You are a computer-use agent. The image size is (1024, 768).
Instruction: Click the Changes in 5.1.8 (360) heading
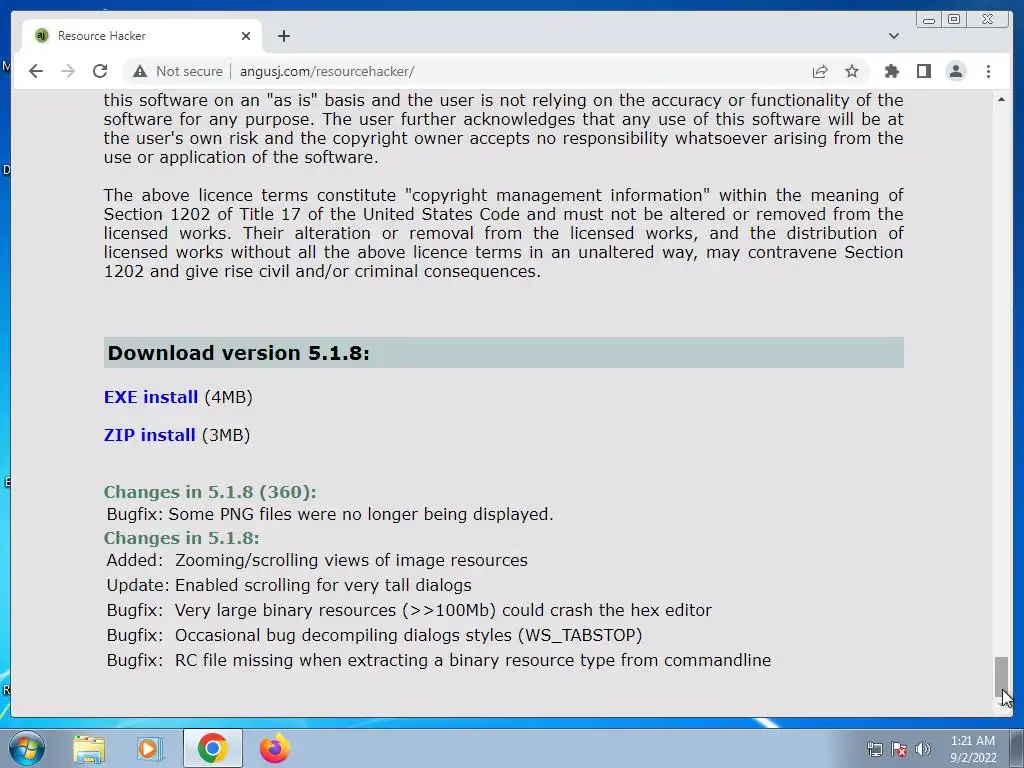pyautogui.click(x=210, y=492)
